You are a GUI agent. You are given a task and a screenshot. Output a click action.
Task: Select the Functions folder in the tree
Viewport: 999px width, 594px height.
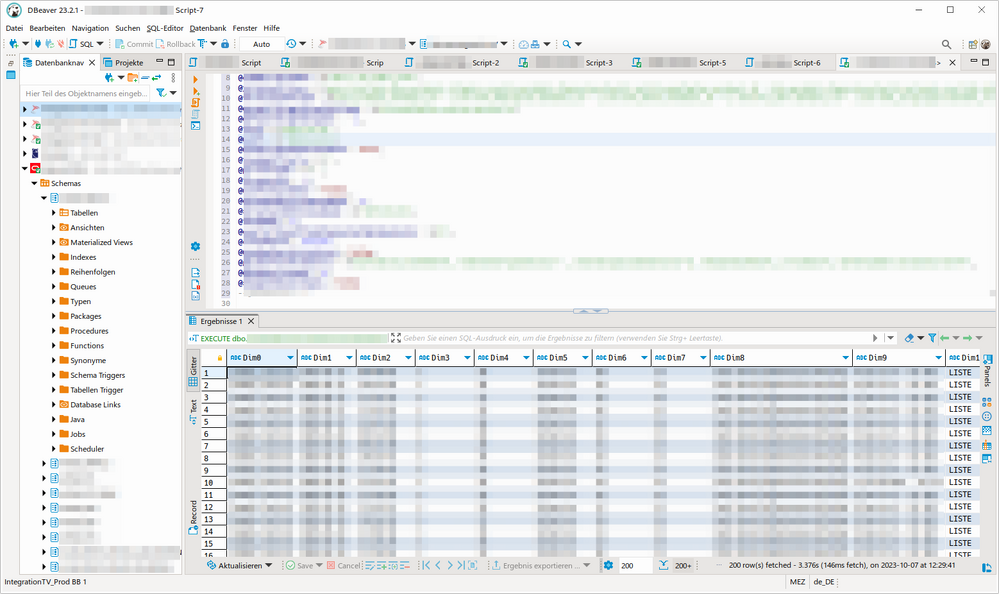coord(87,345)
